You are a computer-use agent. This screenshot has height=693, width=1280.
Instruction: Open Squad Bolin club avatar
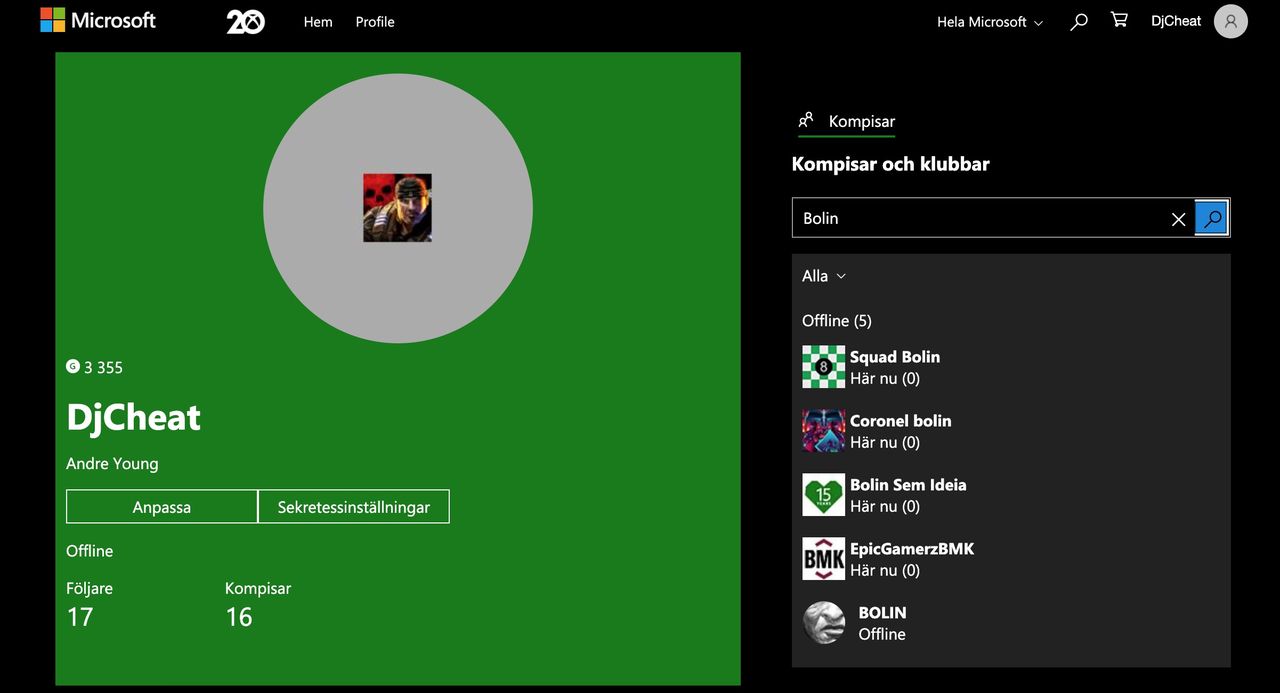point(823,367)
